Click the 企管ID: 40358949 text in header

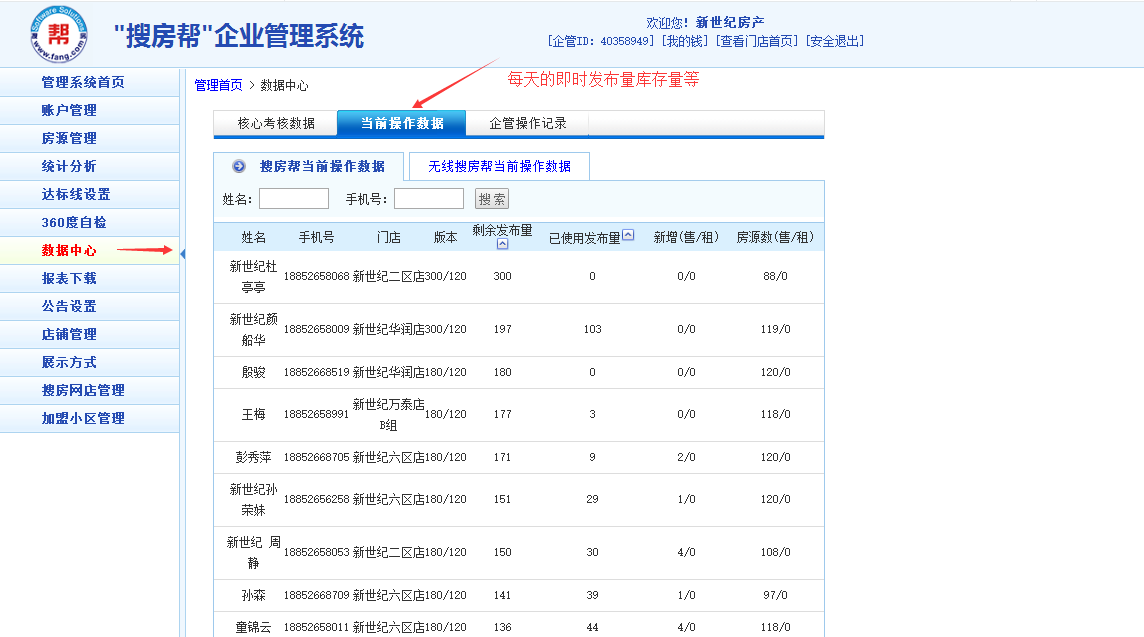pyautogui.click(x=600, y=42)
